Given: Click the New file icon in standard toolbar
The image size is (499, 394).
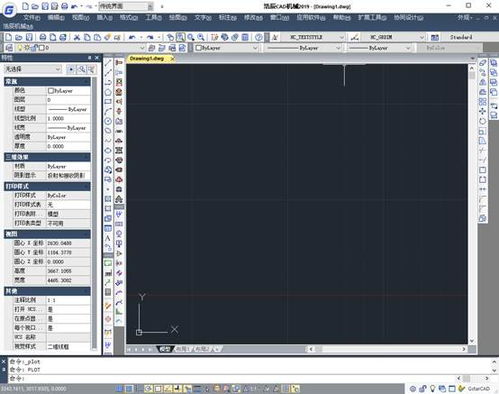Looking at the screenshot, I should tap(9, 37).
